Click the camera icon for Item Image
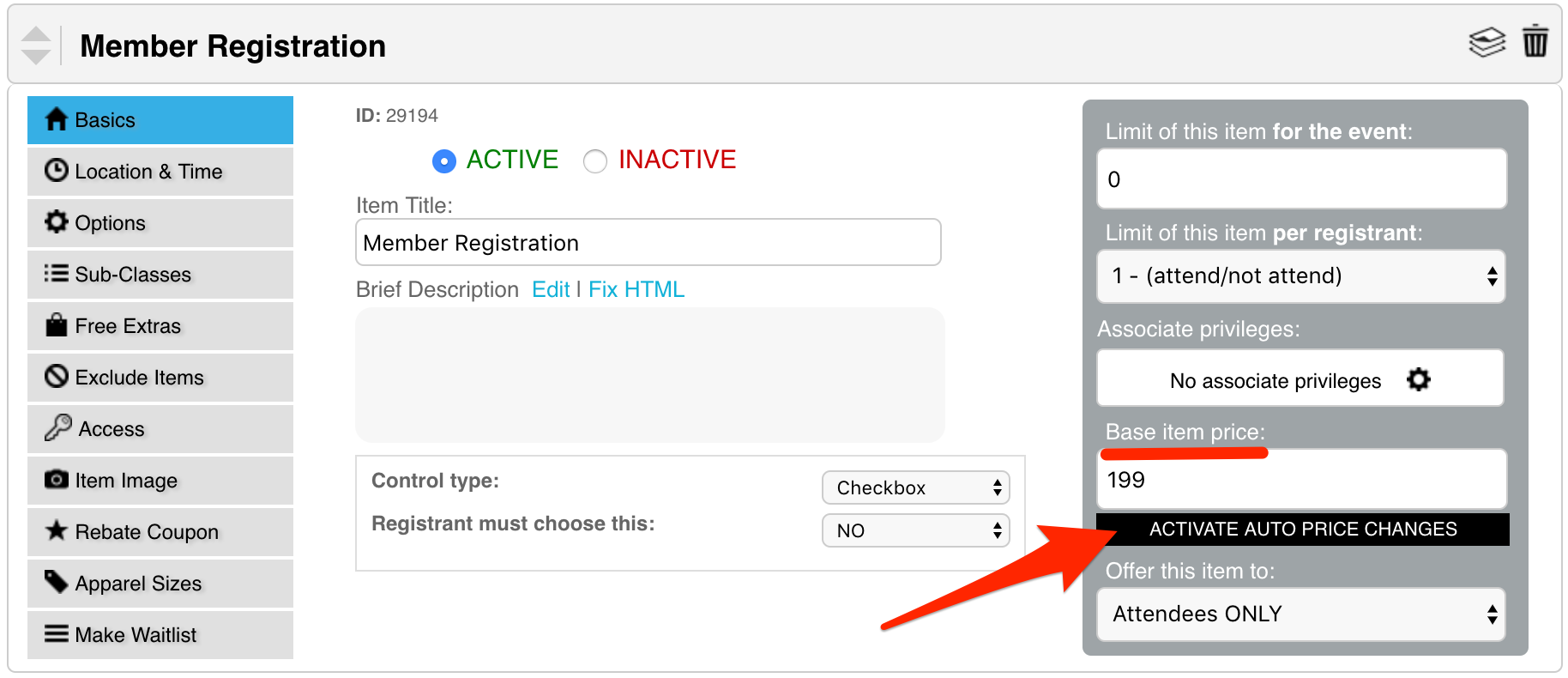Viewport: 1568px width, 678px height. [56, 479]
